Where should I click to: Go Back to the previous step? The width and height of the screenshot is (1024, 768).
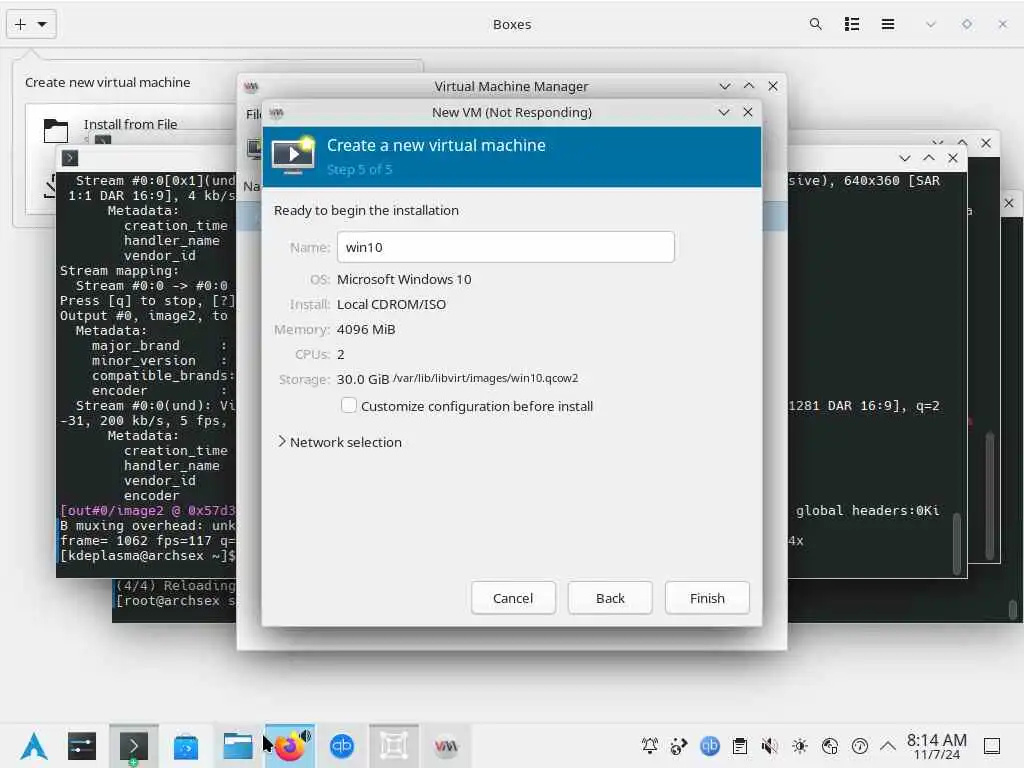click(x=610, y=598)
